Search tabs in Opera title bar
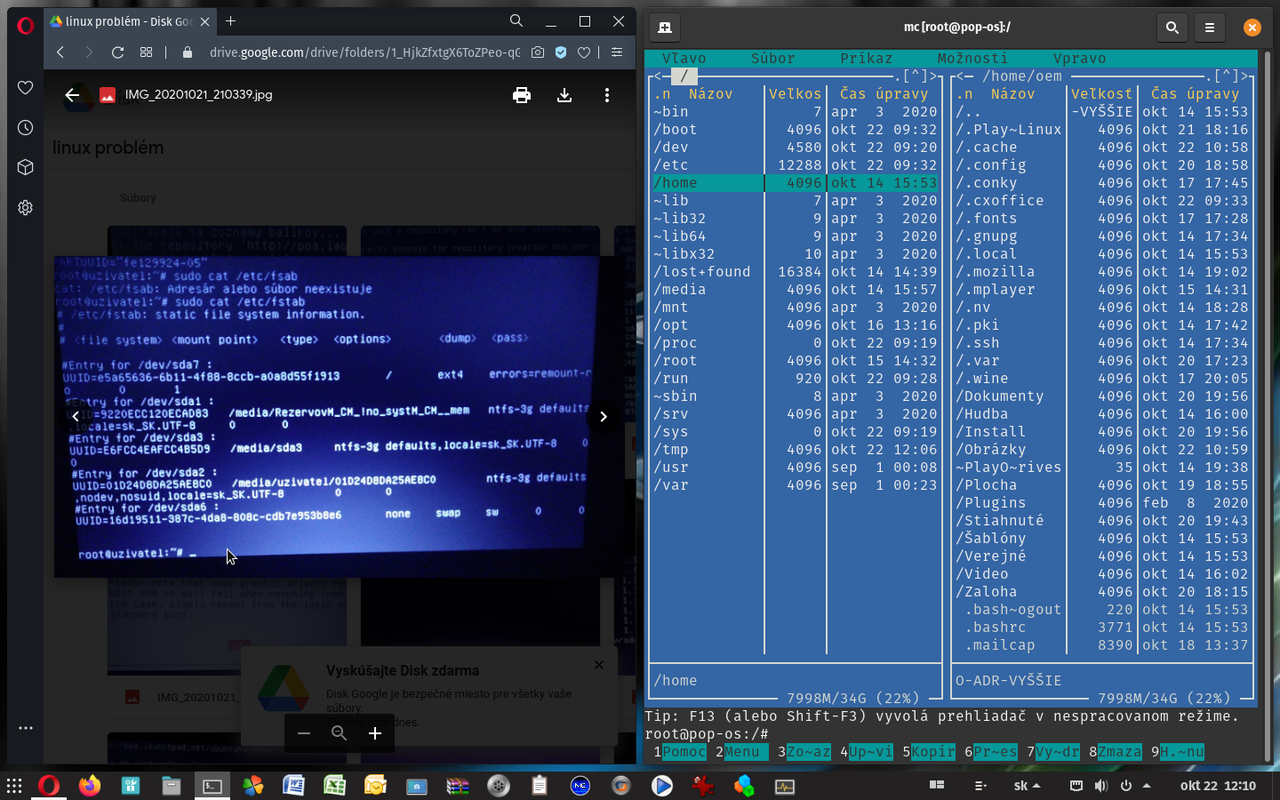 point(516,21)
